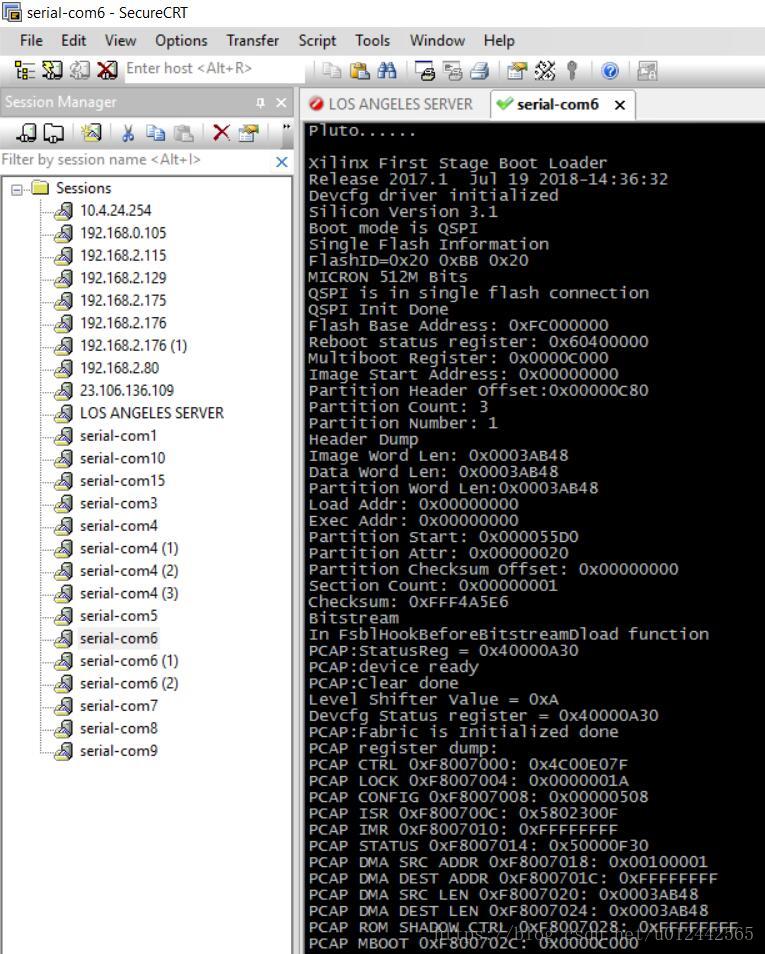Delete session with the red X icon

coord(221,133)
